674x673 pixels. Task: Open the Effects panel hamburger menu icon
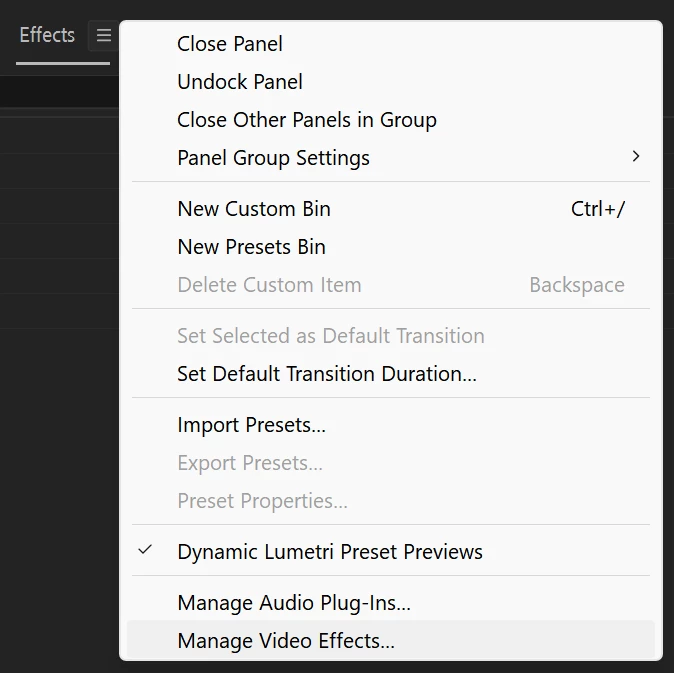(103, 36)
